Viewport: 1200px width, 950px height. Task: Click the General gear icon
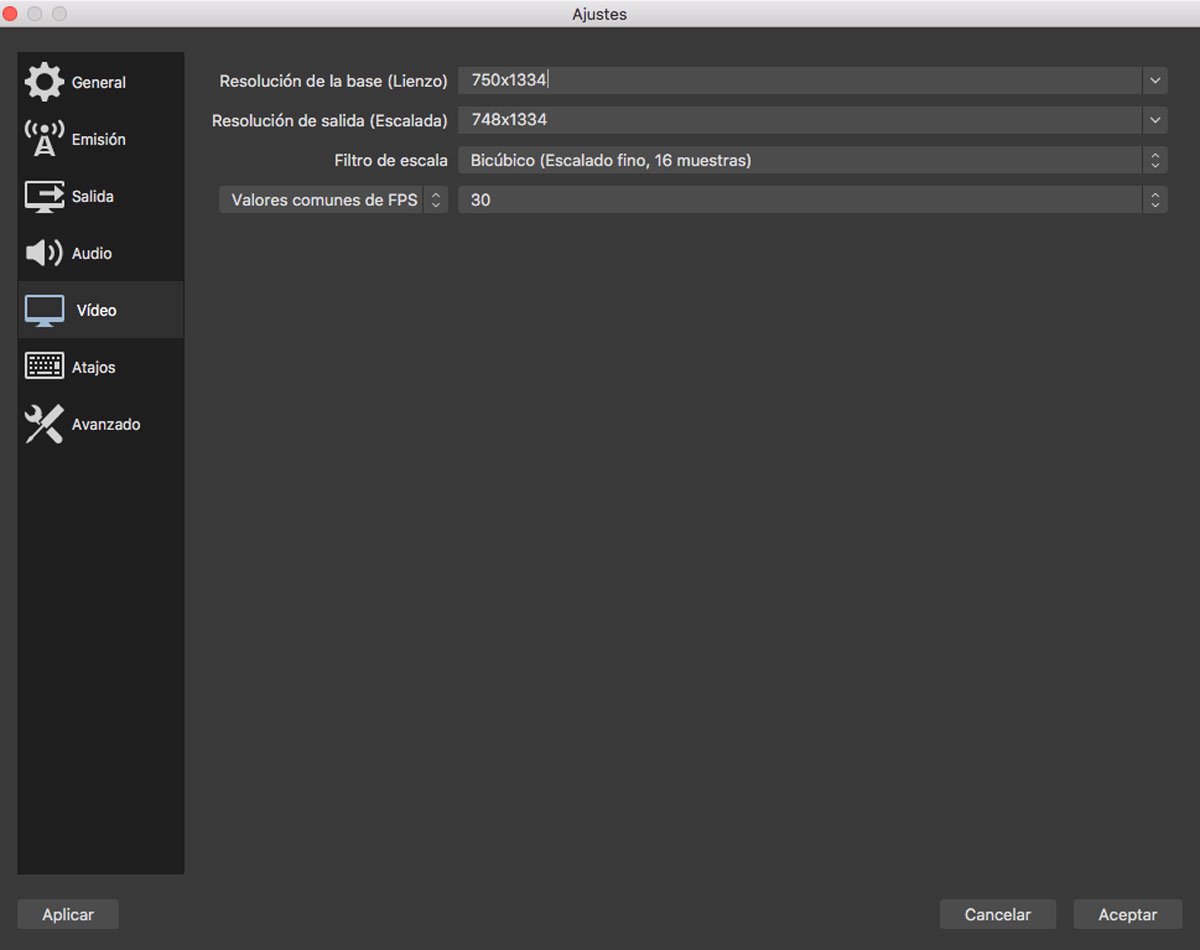coord(44,82)
